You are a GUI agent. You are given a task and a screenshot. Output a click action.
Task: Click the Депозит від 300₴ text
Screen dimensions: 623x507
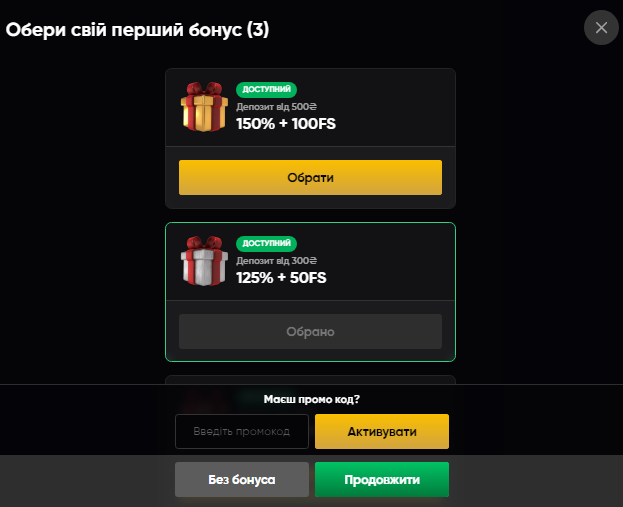click(x=276, y=261)
